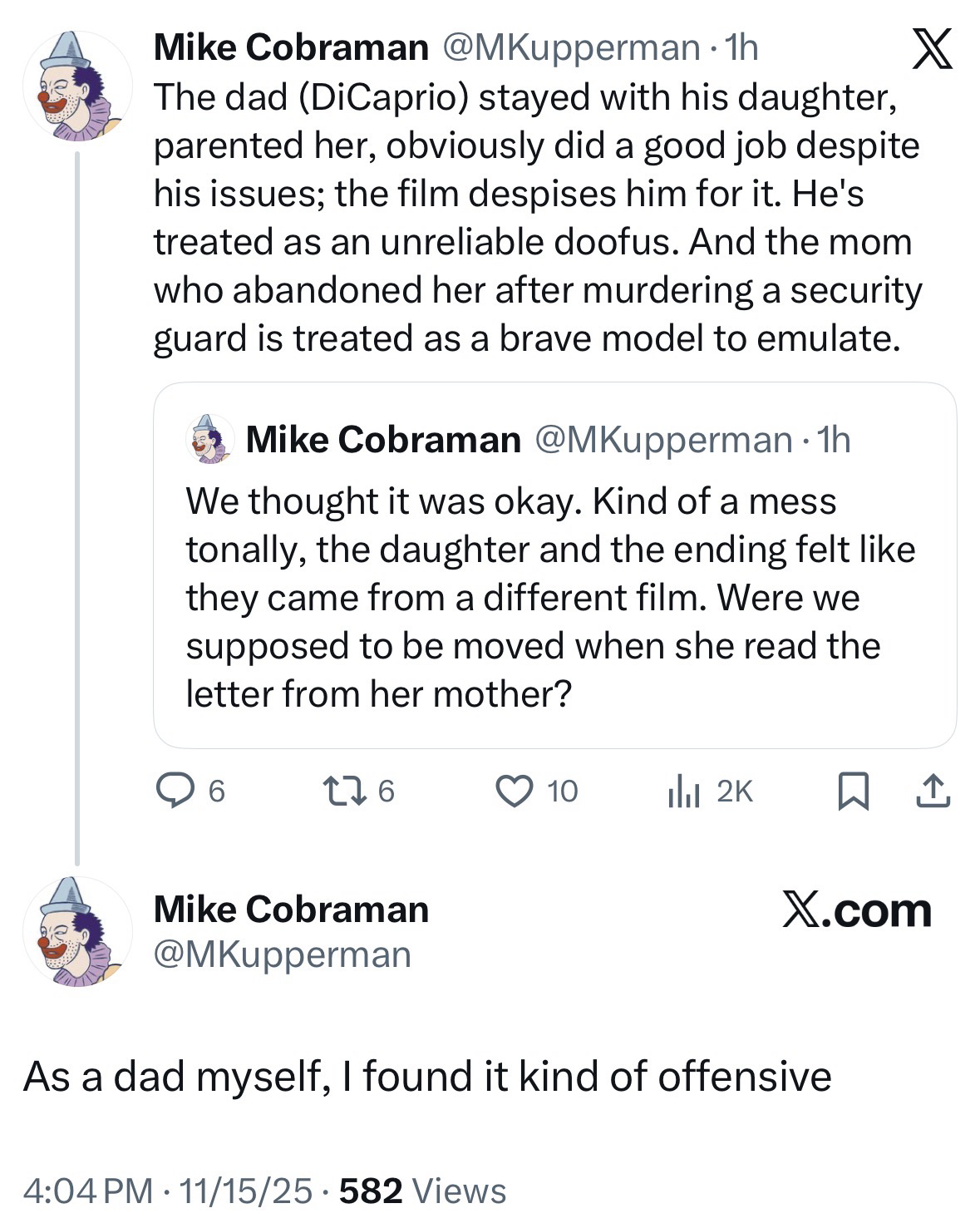Image resolution: width=980 pixels, height=1228 pixels.
Task: Click the 582 Views count
Action: point(422,1191)
